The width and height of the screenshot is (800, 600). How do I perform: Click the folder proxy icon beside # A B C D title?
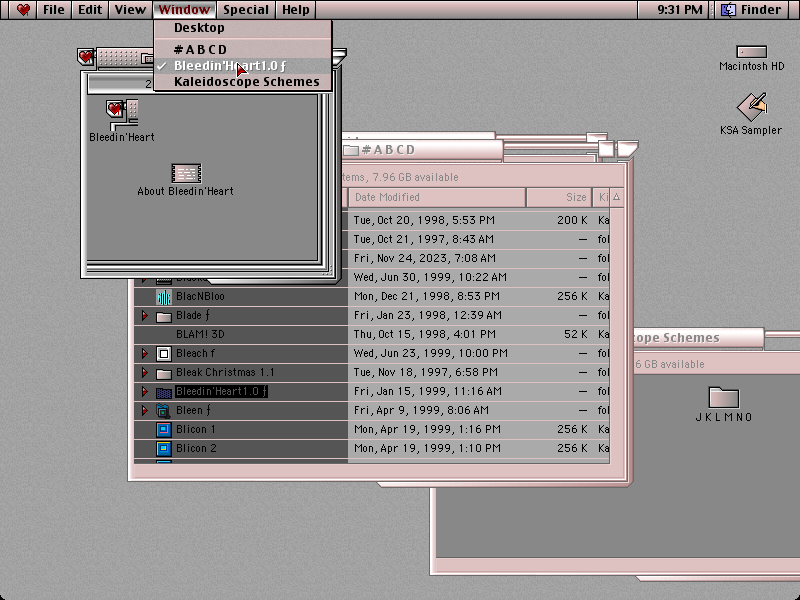tap(351, 150)
